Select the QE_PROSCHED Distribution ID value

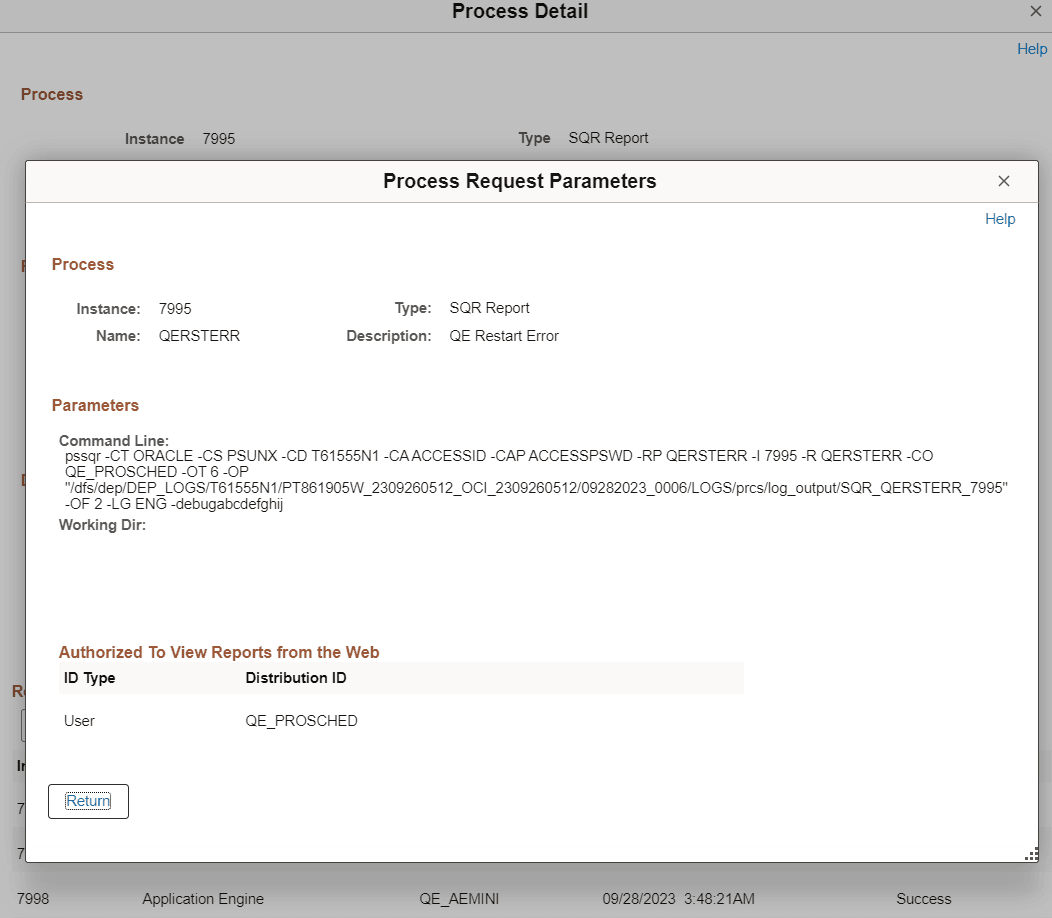click(301, 721)
